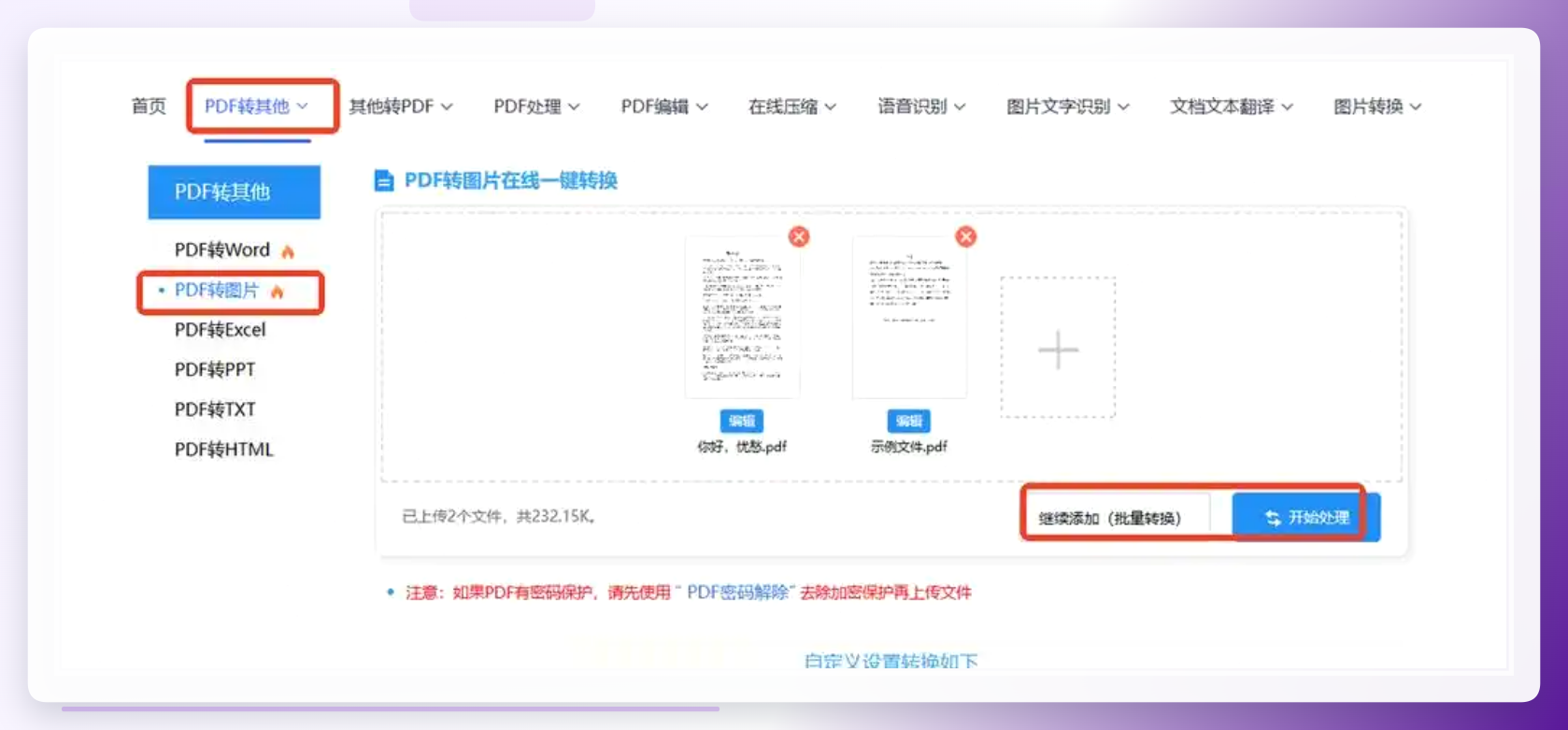
Task: Select PDF转图片 in the sidebar
Action: point(217,291)
